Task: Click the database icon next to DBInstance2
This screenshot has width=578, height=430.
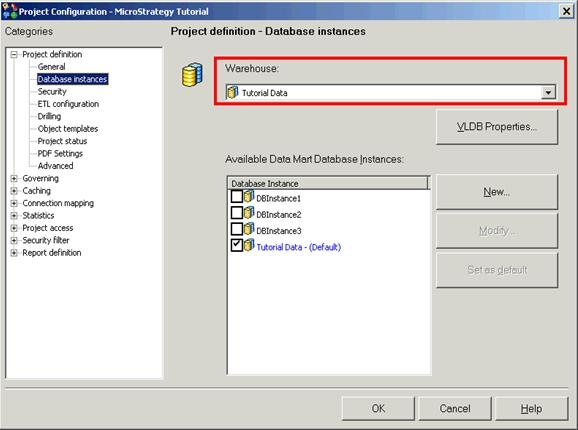Action: 249,213
